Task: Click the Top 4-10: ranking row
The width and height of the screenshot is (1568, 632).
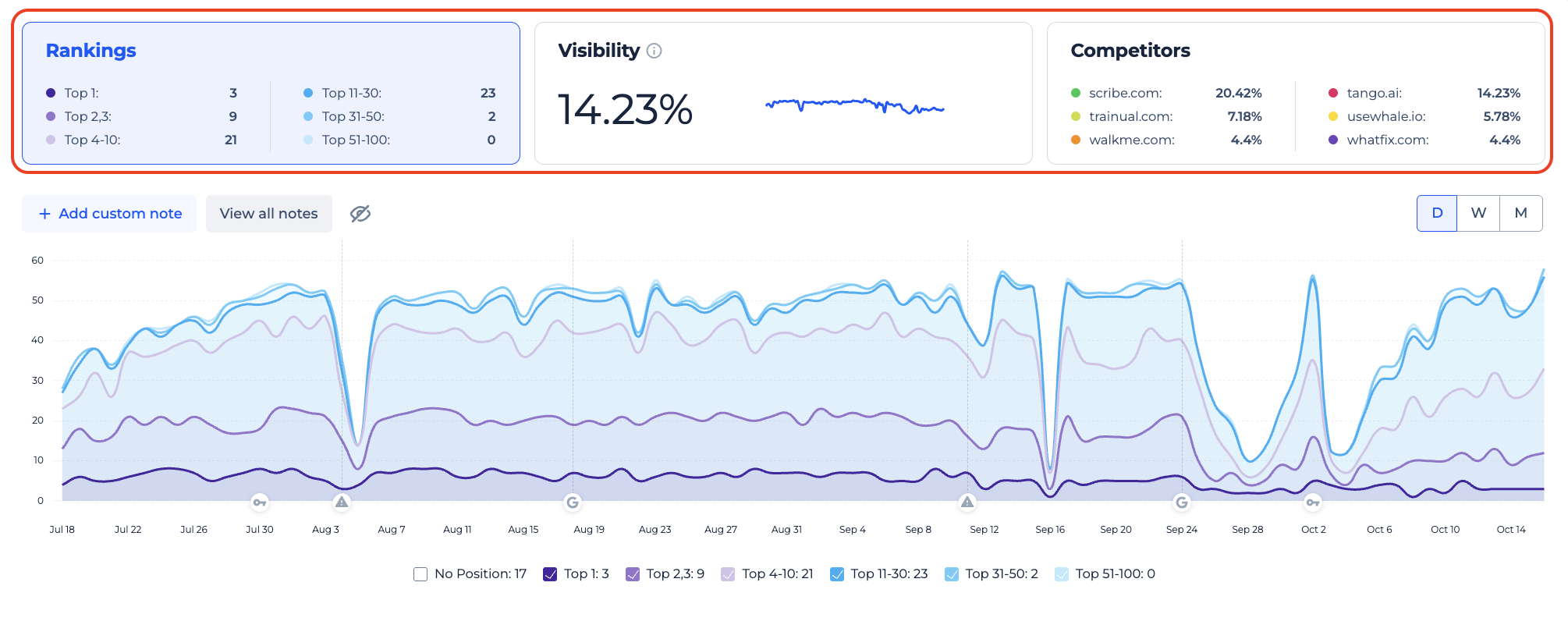Action: (141, 140)
